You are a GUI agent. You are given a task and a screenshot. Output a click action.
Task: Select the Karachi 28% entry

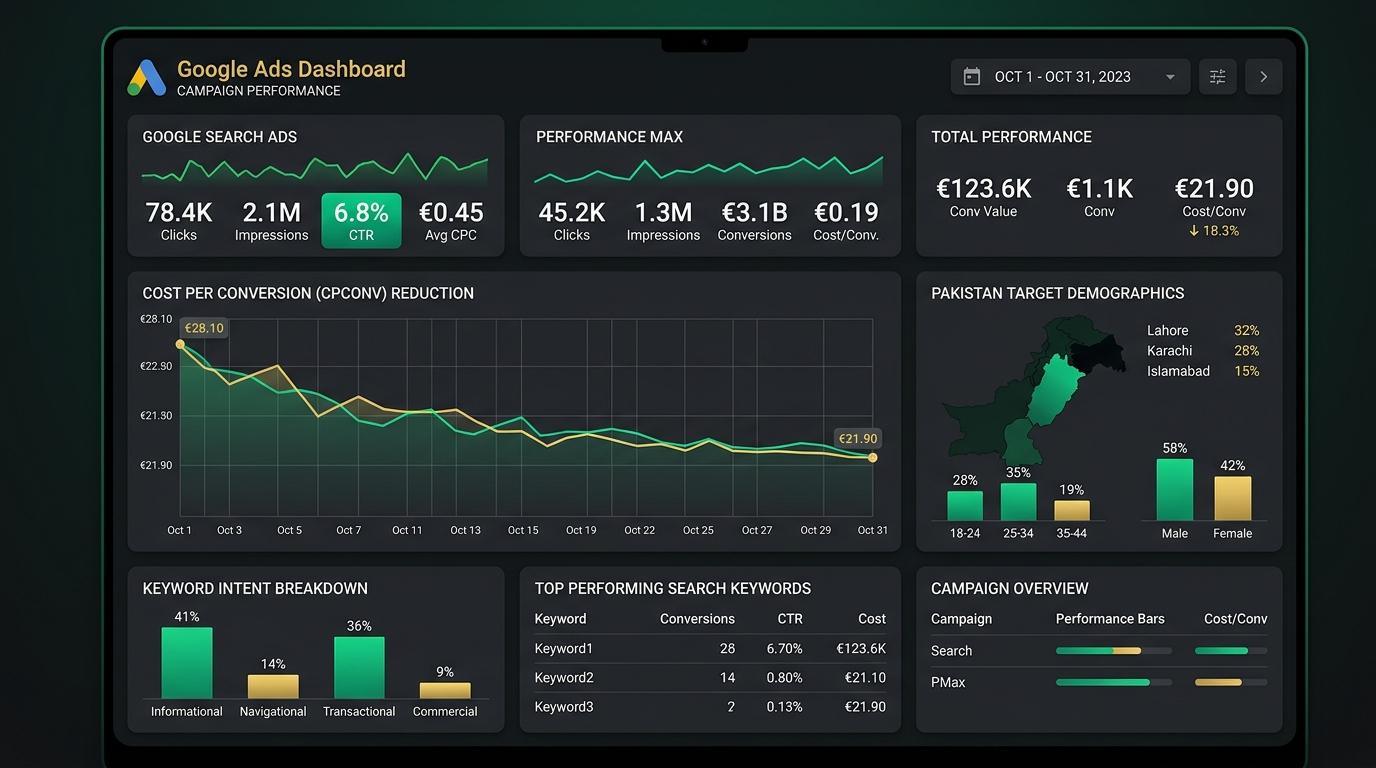point(1203,351)
